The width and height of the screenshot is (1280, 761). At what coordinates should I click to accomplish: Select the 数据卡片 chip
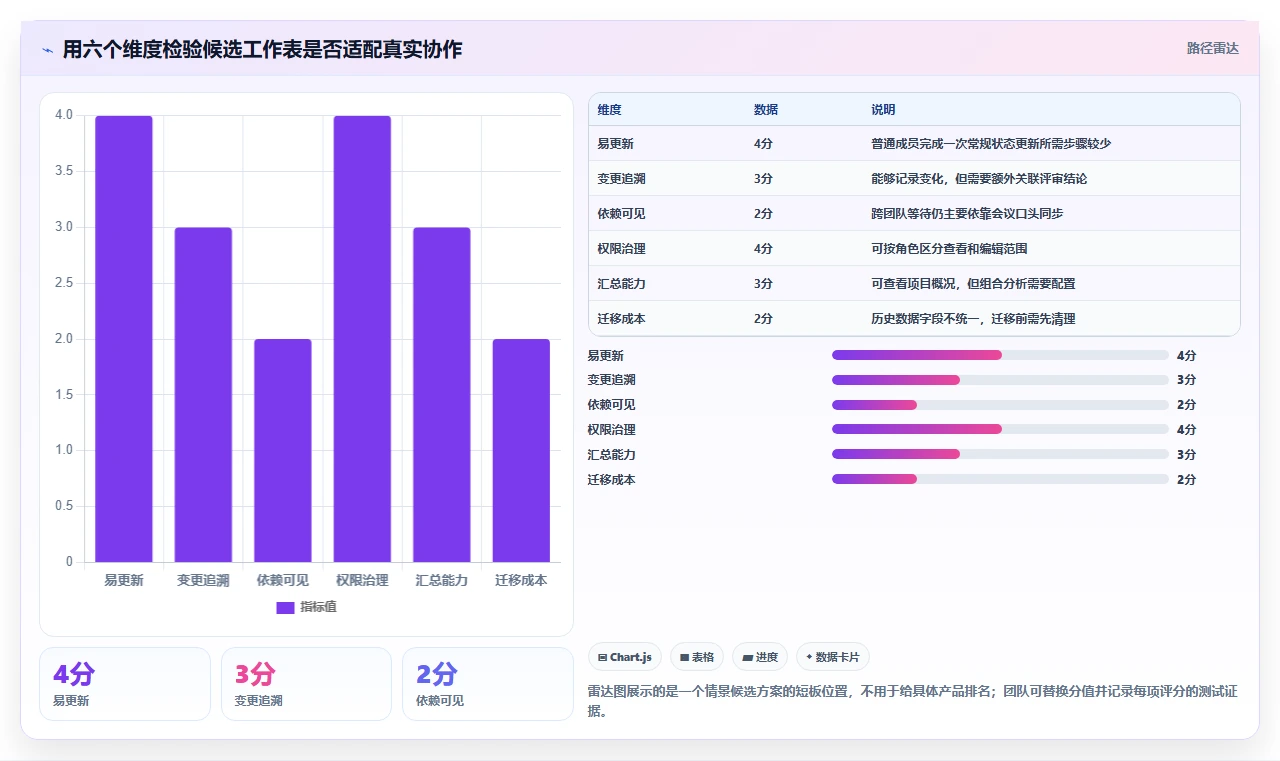tap(833, 657)
